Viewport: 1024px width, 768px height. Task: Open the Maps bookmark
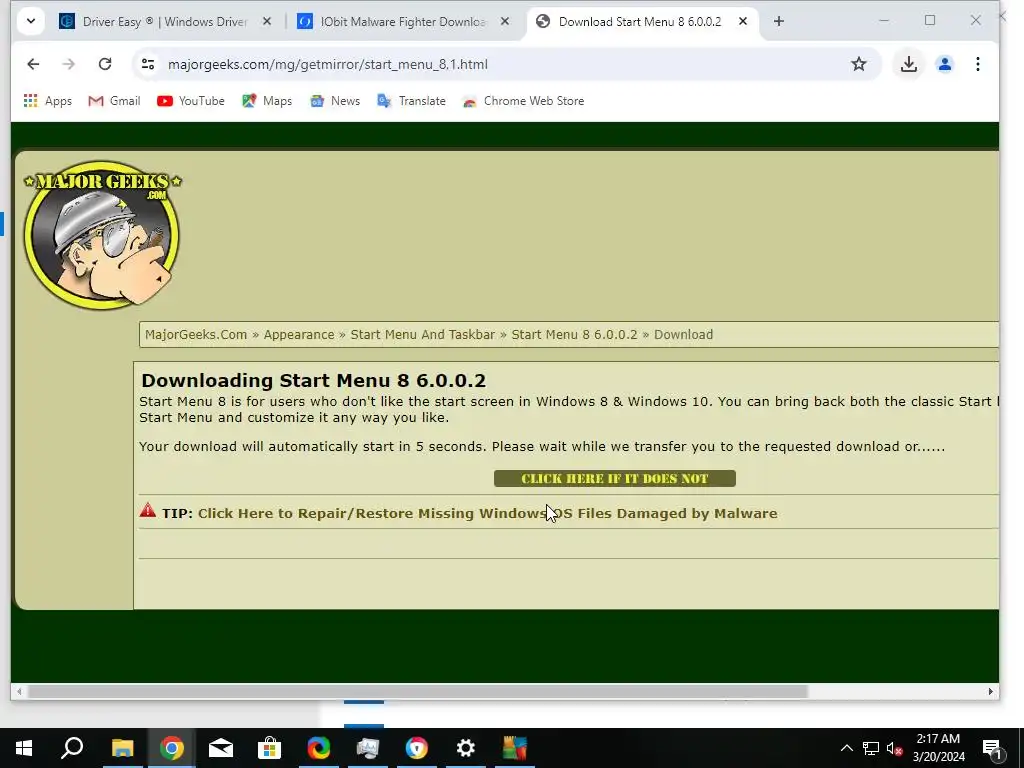[x=267, y=101]
